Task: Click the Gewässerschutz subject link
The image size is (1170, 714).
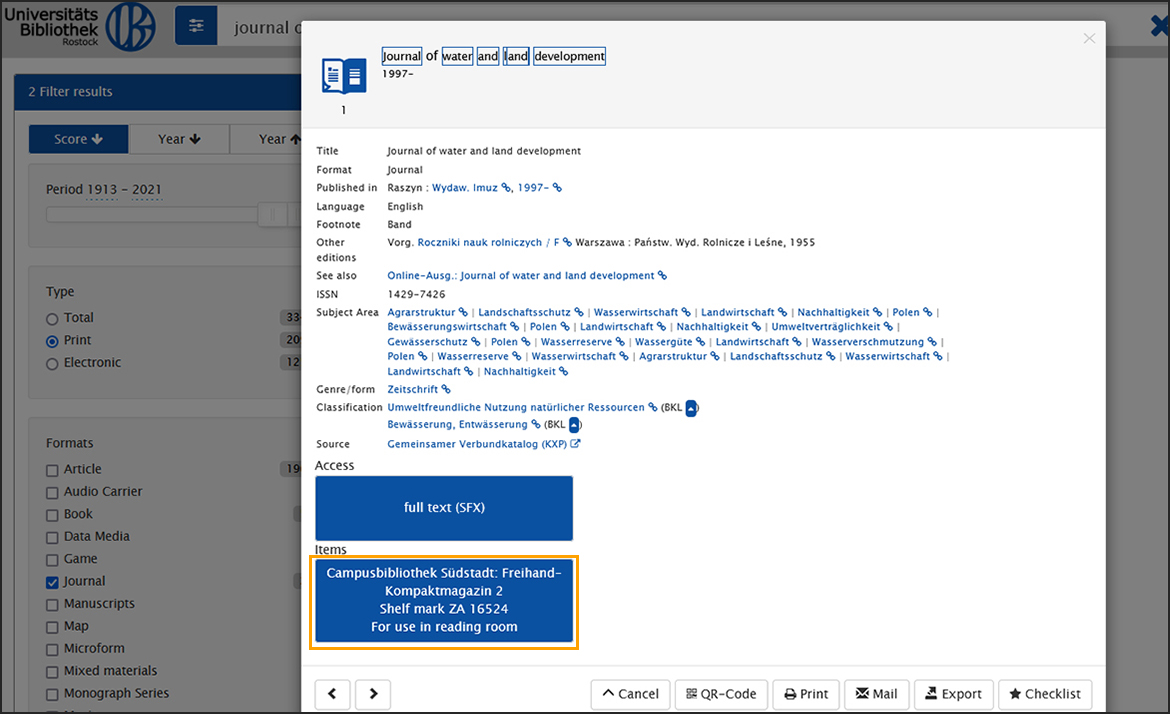Action: pos(428,342)
